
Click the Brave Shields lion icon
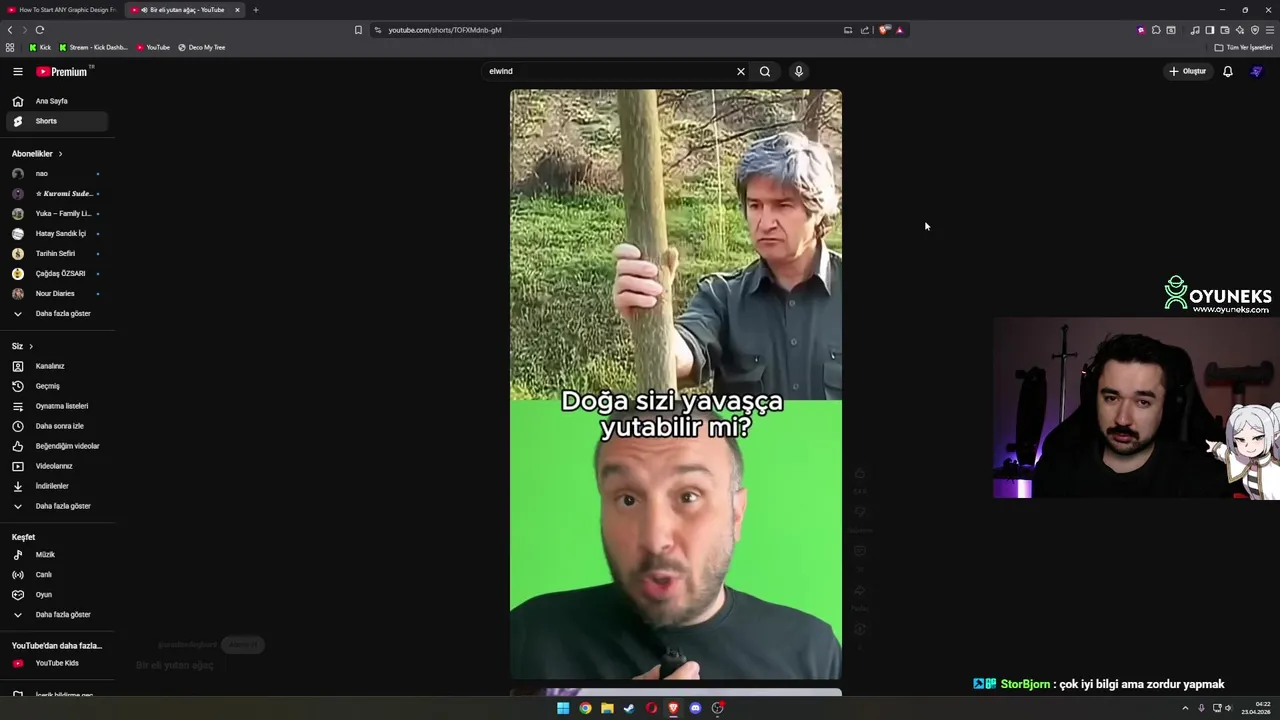[x=884, y=30]
